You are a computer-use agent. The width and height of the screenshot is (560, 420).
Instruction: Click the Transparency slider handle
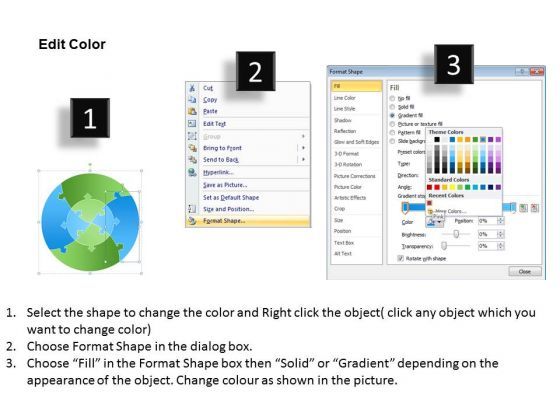click(444, 246)
